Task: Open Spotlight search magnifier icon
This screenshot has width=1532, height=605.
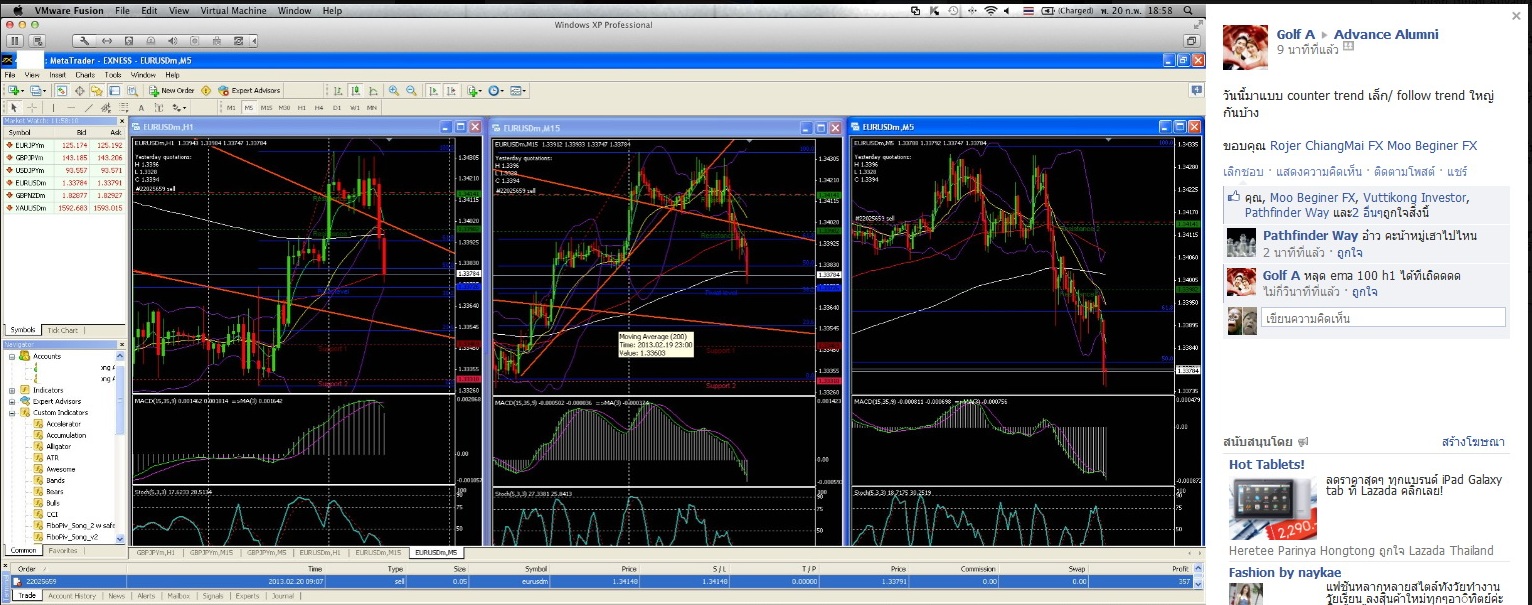Action: (1188, 10)
